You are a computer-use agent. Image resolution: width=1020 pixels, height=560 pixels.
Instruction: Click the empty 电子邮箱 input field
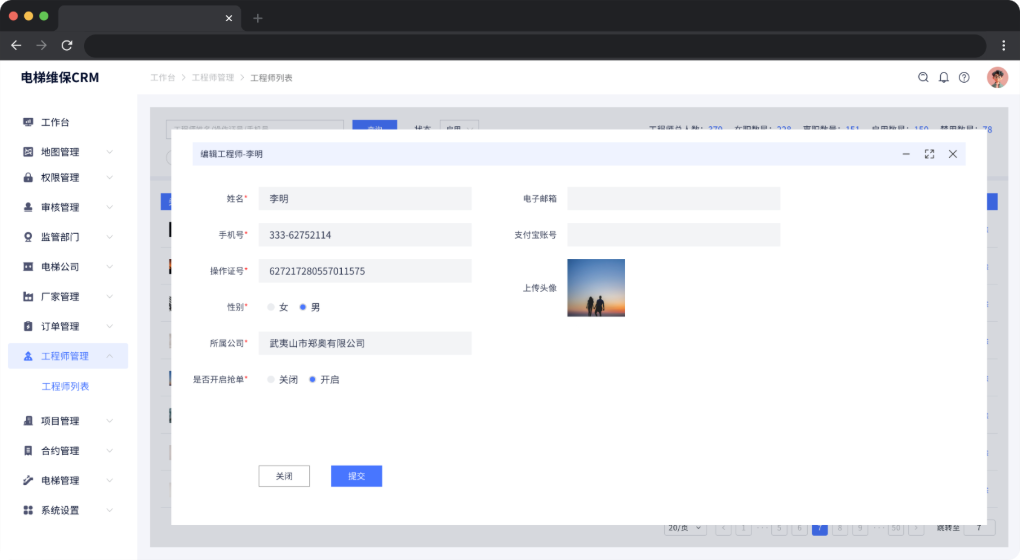coord(673,199)
